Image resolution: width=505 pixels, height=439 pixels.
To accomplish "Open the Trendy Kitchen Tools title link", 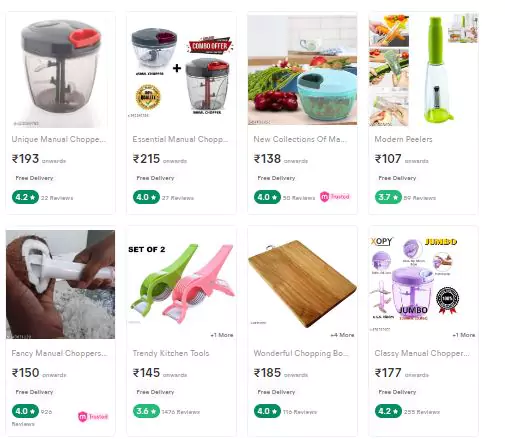I will tap(171, 353).
